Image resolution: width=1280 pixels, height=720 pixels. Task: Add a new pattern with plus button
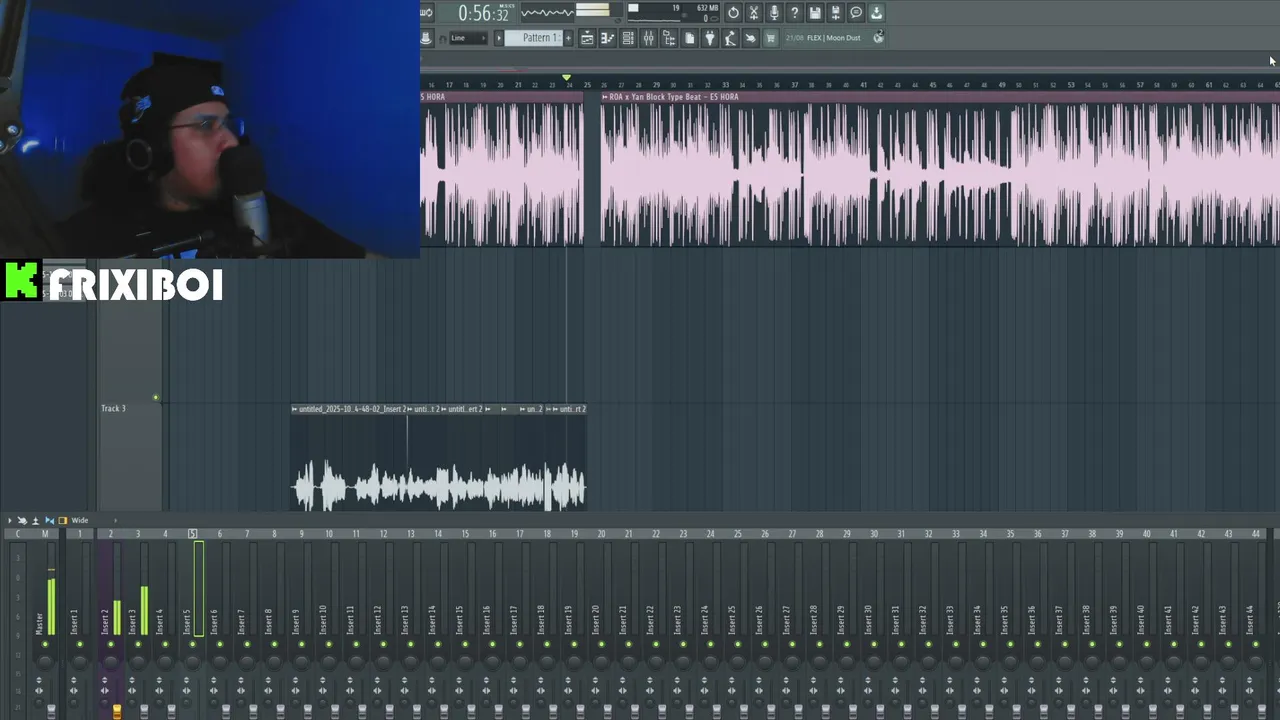pyautogui.click(x=568, y=38)
